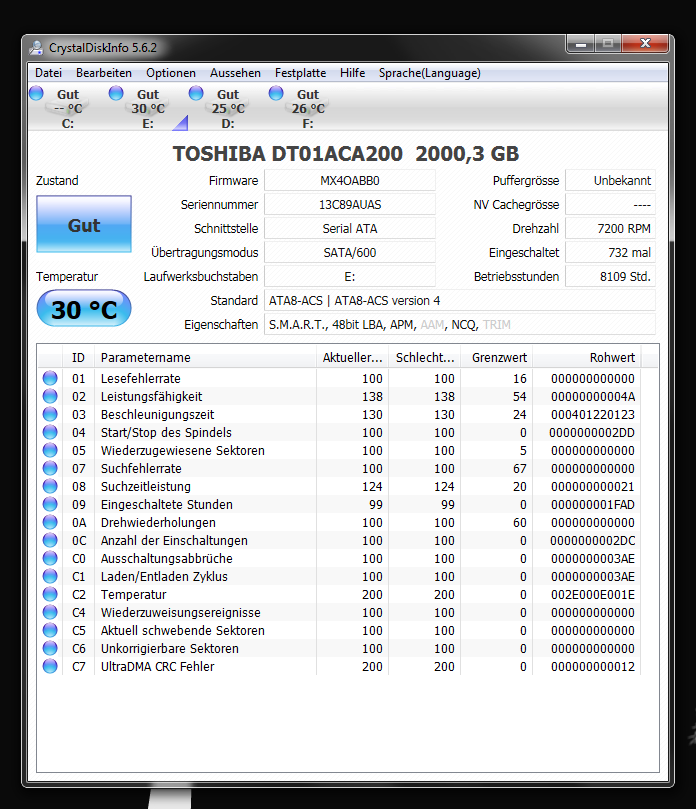Screen dimensions: 697x809
Task: Click the status orb for Drehwiederholungen row
Action: tap(50, 523)
